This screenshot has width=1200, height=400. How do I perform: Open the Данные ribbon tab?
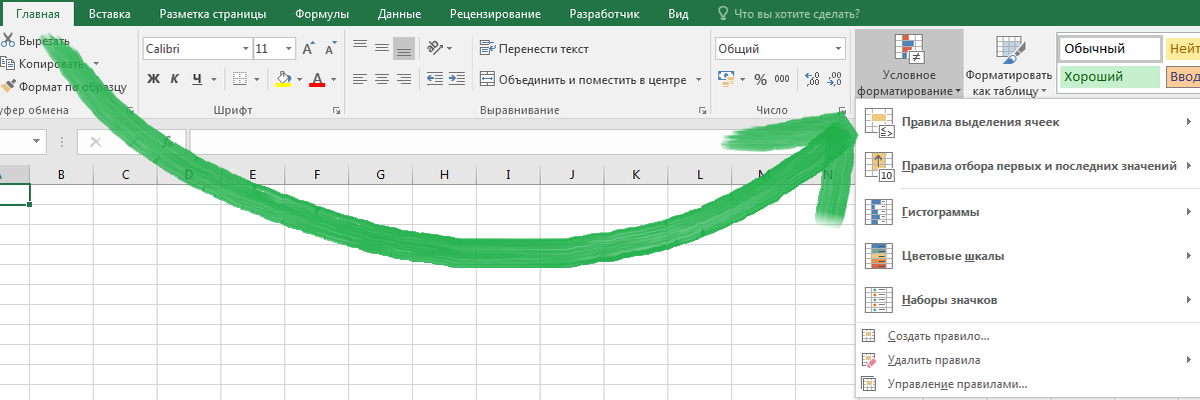(x=400, y=14)
